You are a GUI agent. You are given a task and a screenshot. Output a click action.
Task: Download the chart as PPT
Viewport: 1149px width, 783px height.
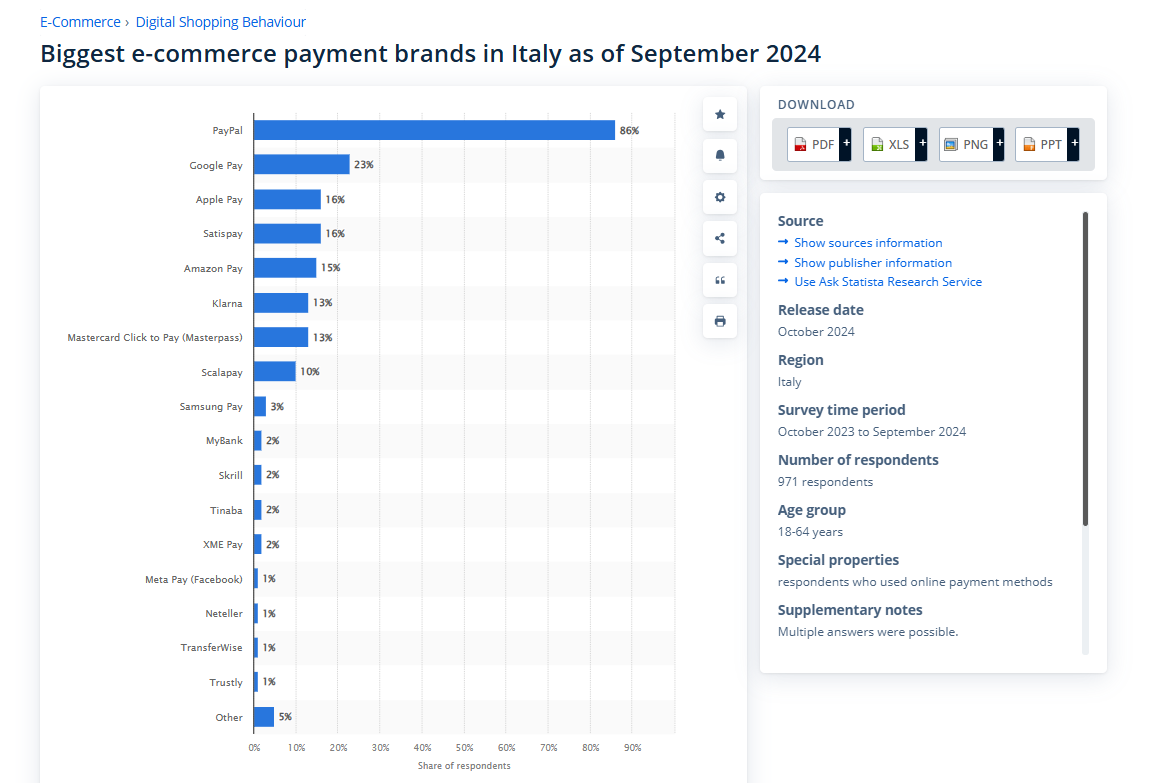pyautogui.click(x=1047, y=144)
